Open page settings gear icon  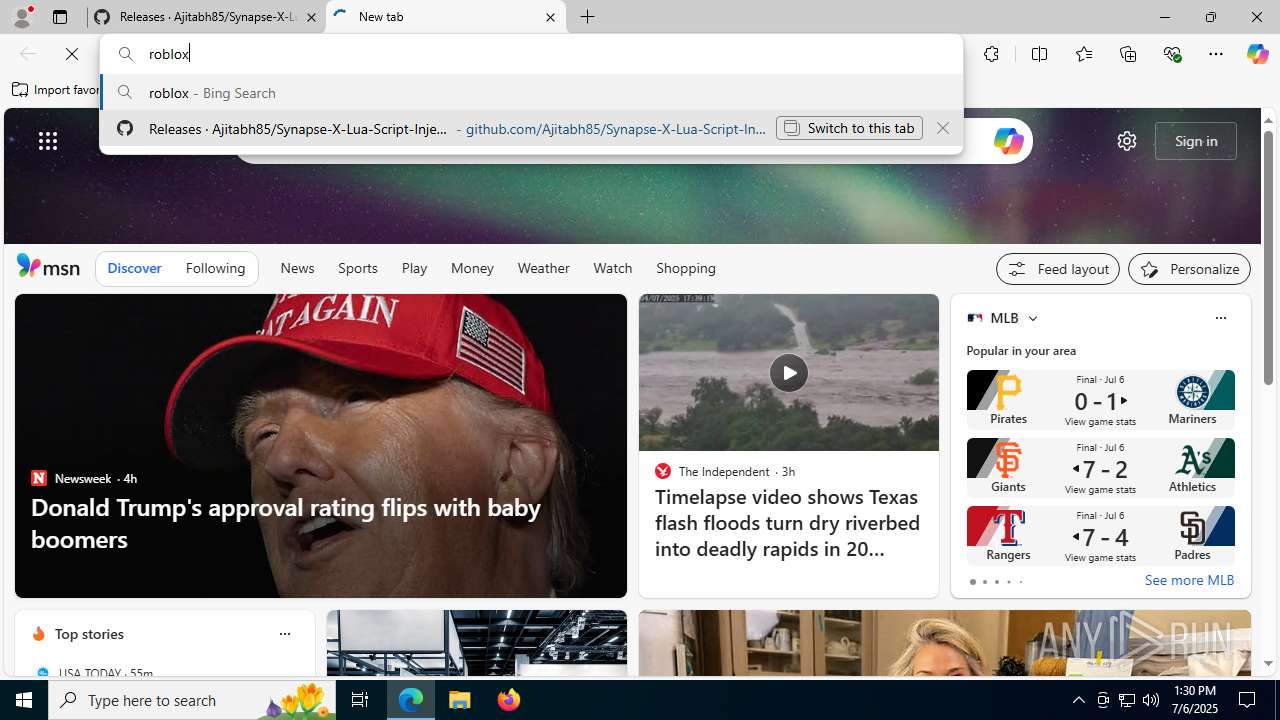[1127, 141]
